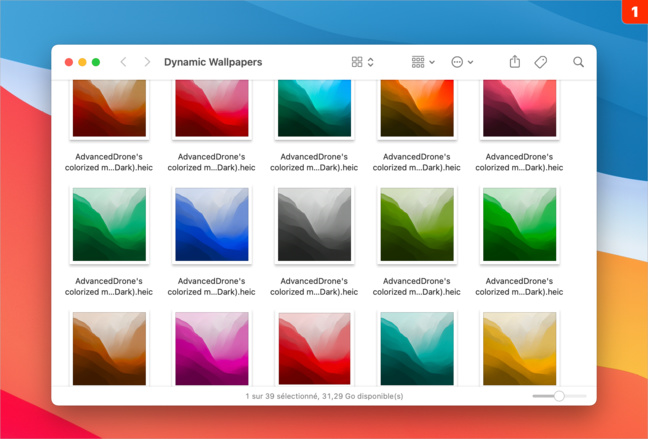Screen dimensions: 648x439
Task: Click the red close window button
Action: click(69, 62)
